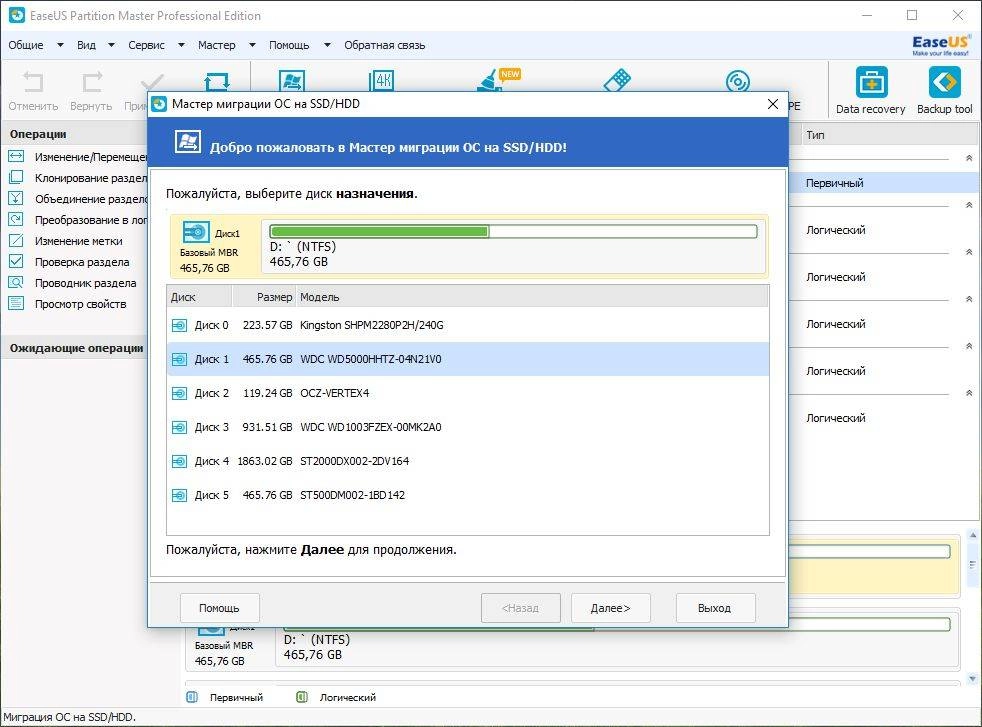Viewport: 982px width, 727px height.
Task: Select the Первичный row in partition list
Action: tap(884, 183)
